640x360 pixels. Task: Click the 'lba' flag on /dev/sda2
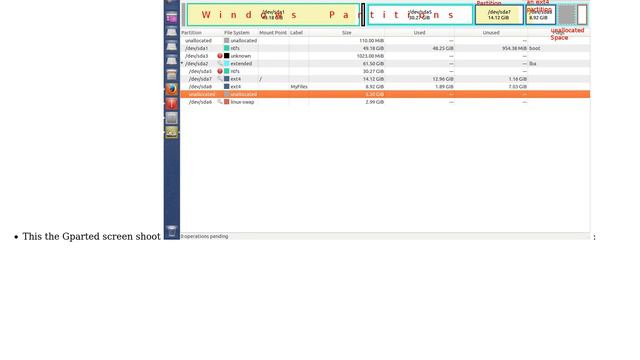[x=533, y=64]
